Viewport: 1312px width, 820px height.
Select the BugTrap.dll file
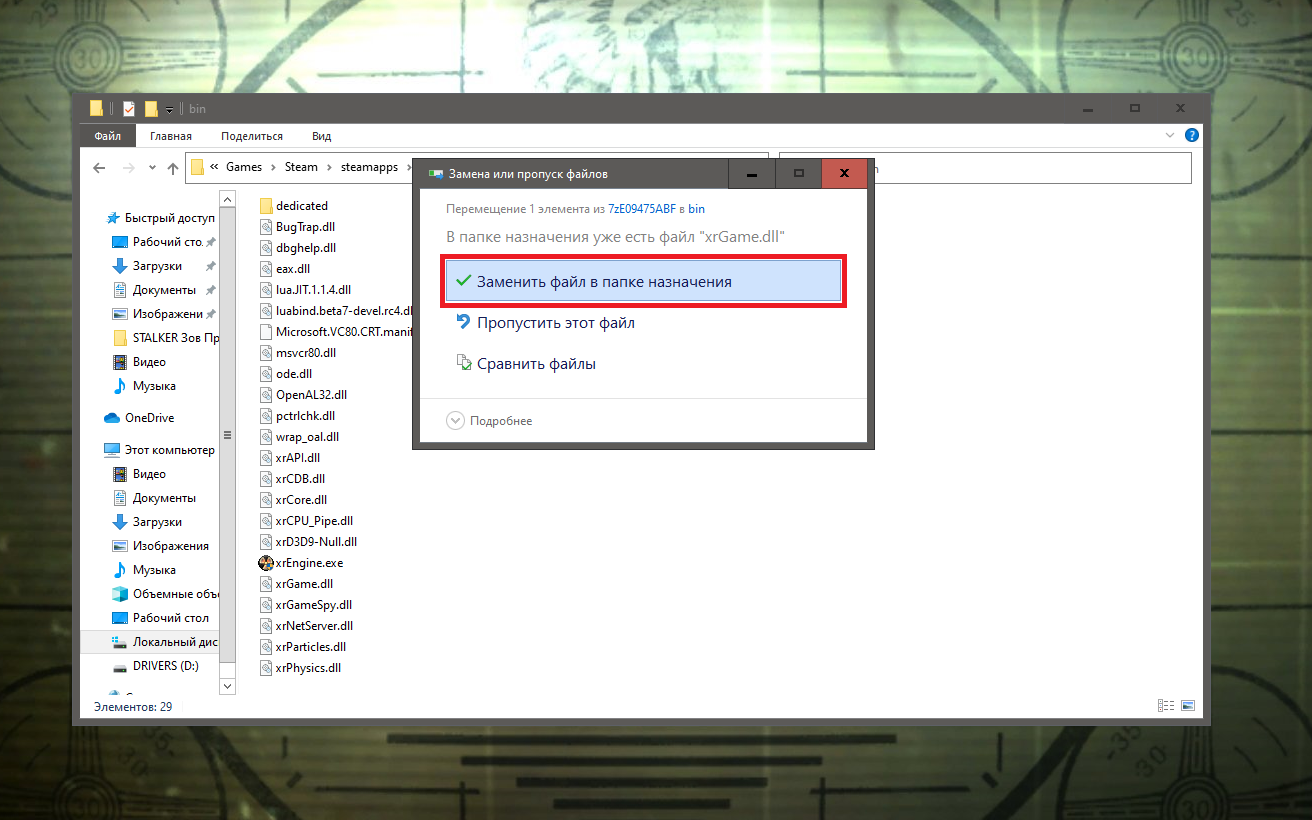pos(297,227)
